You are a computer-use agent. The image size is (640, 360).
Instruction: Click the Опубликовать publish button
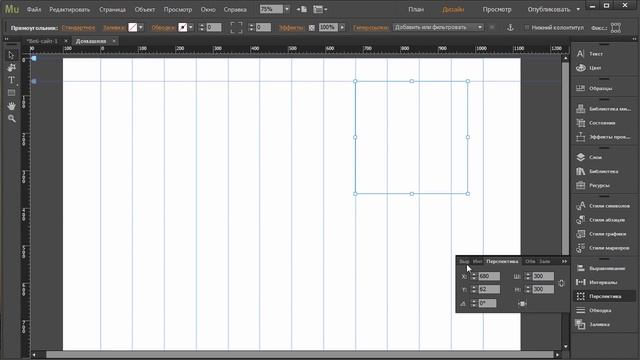point(549,9)
